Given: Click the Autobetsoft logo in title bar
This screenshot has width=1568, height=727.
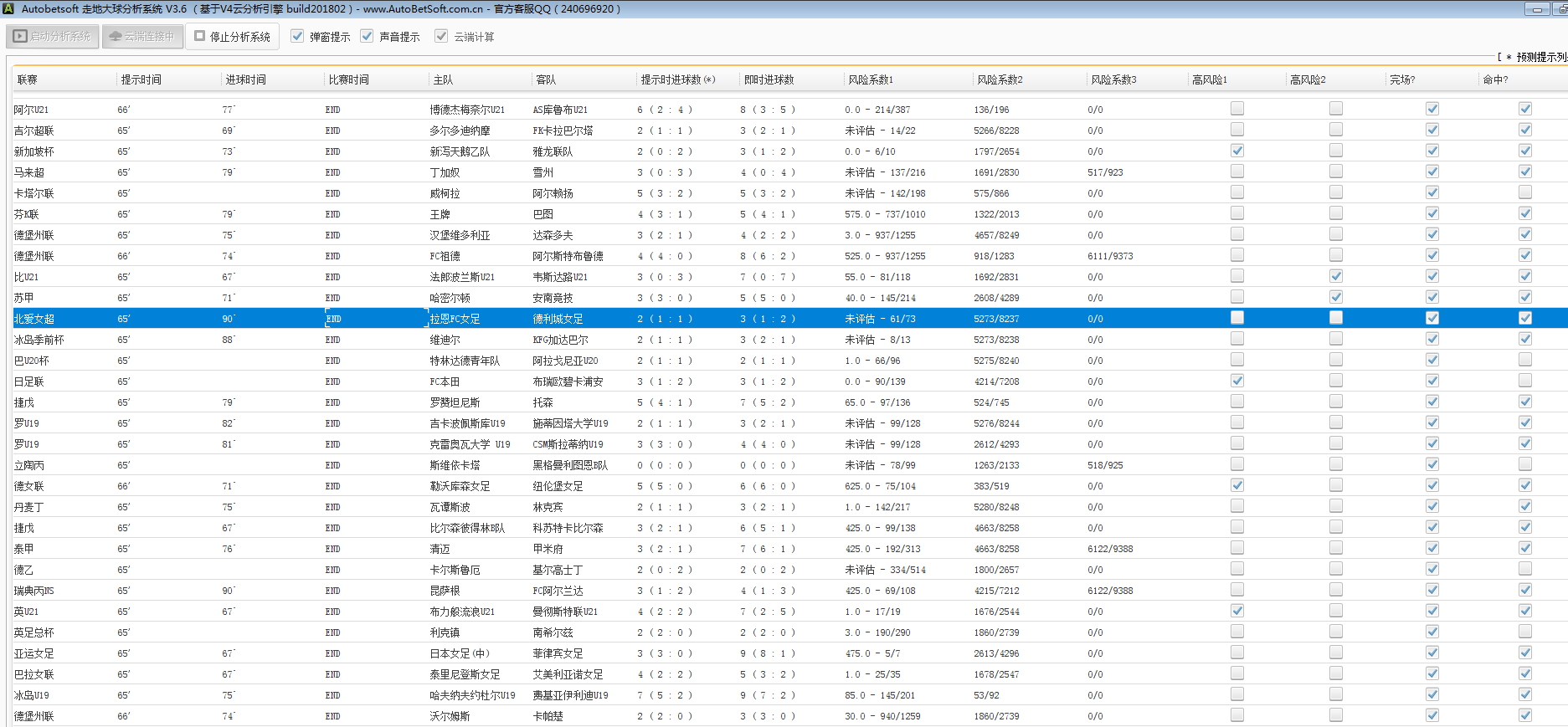Looking at the screenshot, I should [8, 8].
